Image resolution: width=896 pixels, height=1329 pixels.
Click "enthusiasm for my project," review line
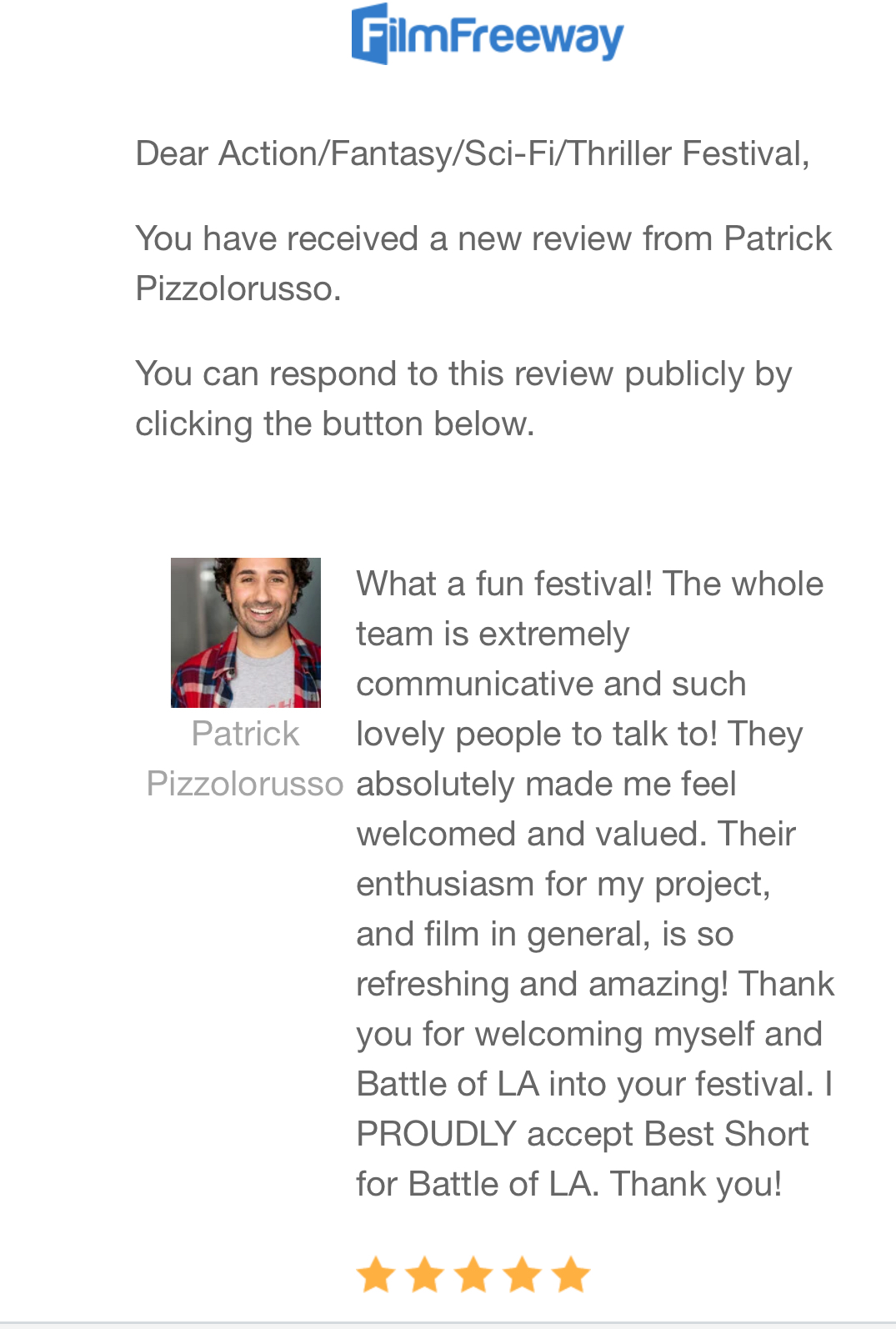[x=563, y=884]
